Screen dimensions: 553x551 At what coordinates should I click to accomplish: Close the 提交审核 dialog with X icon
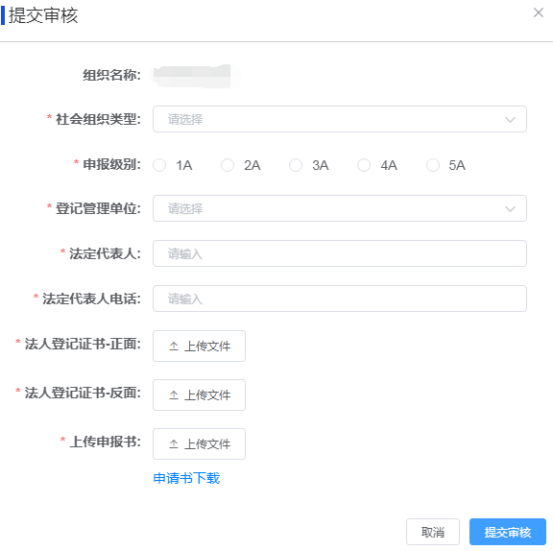[x=538, y=13]
